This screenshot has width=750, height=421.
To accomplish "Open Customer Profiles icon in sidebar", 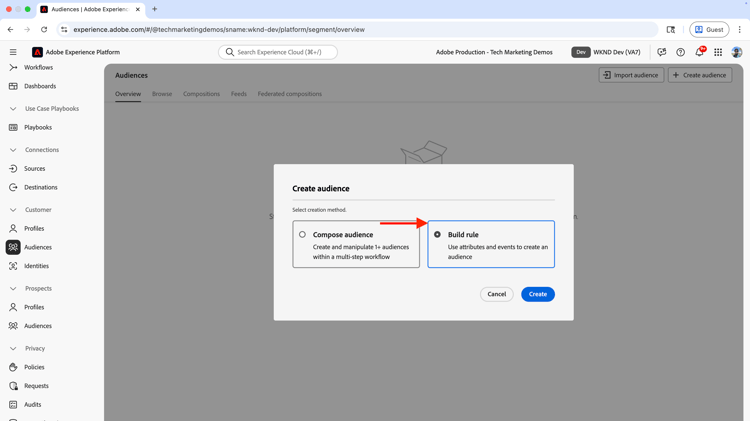I will pyautogui.click(x=13, y=228).
